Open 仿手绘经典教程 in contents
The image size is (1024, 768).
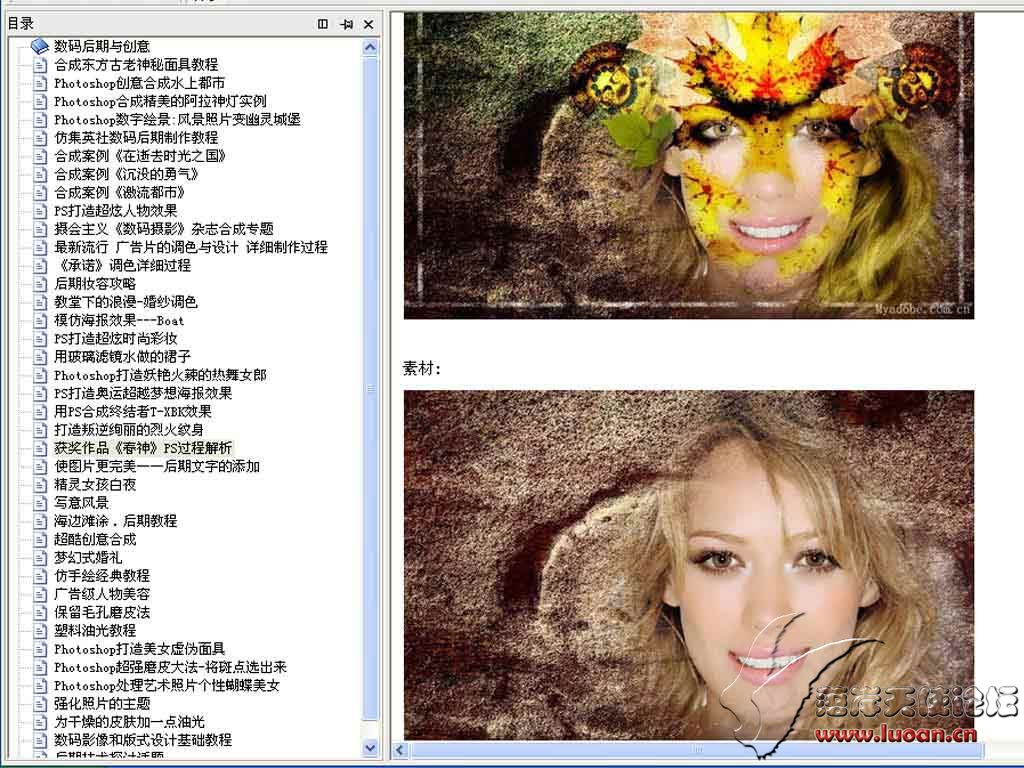(x=102, y=576)
